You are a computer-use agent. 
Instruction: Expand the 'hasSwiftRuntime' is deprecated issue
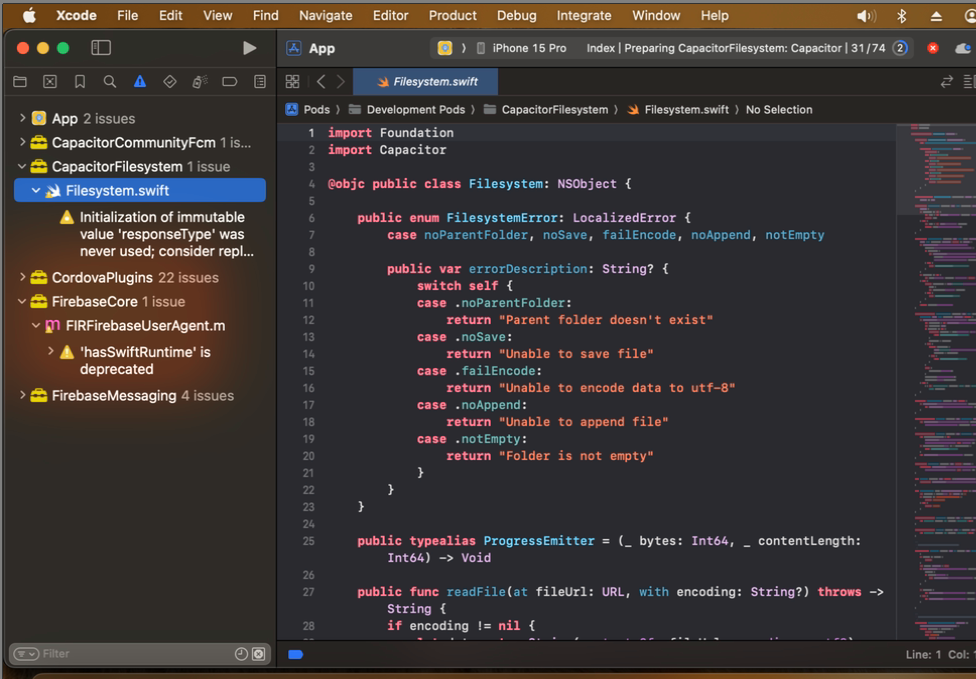(51, 352)
